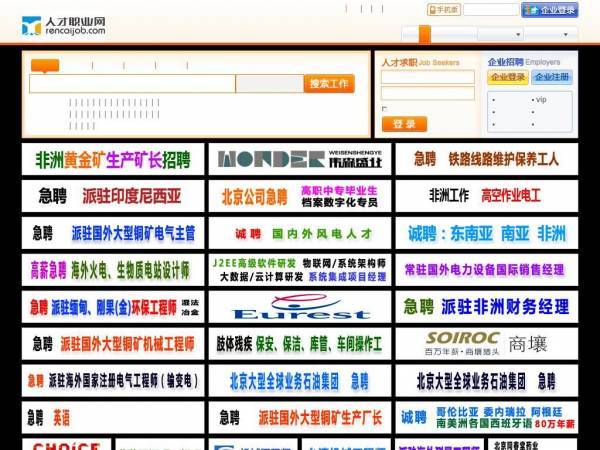The height and width of the screenshot is (450, 600).
Task: Open the grey selector beside job search field
Action: click(x=269, y=84)
